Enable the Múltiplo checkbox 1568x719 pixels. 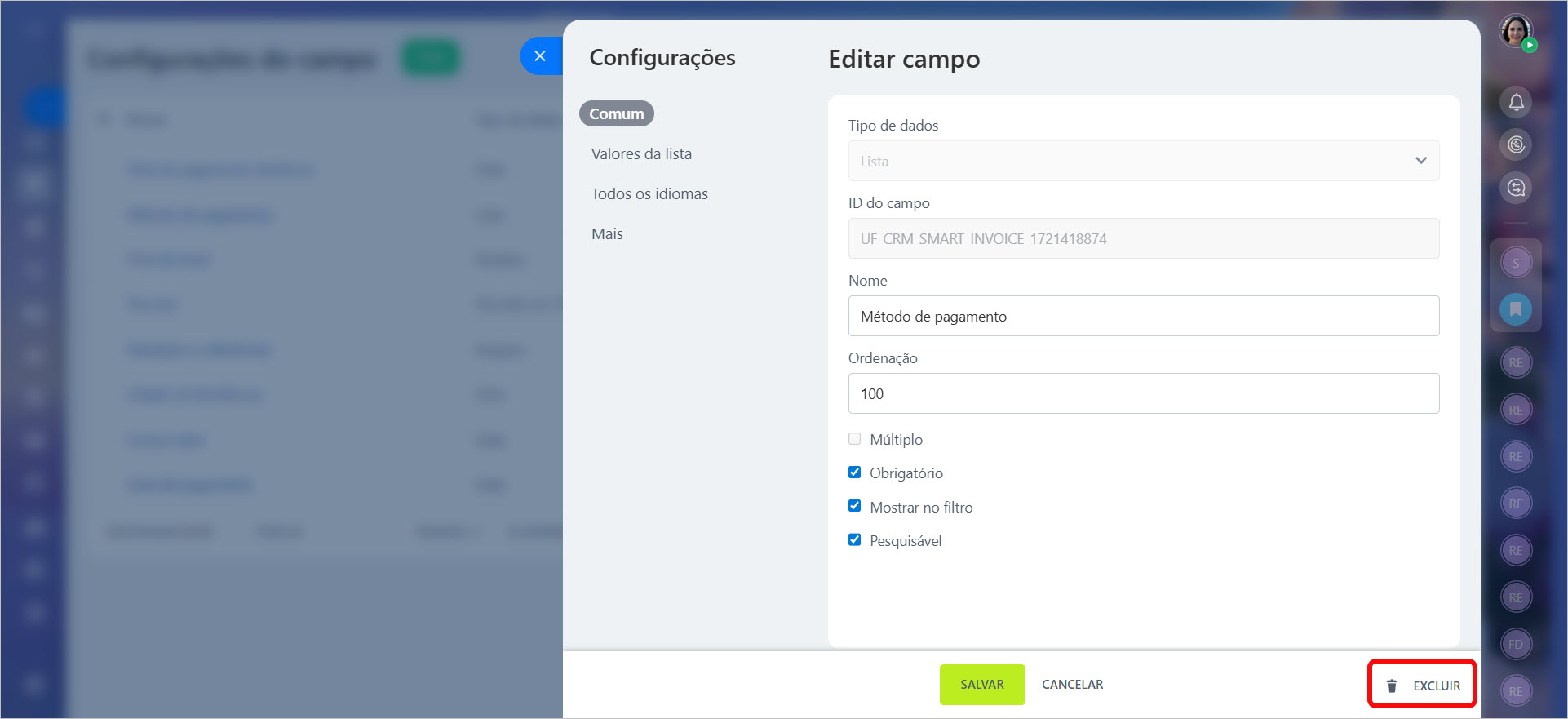point(854,439)
